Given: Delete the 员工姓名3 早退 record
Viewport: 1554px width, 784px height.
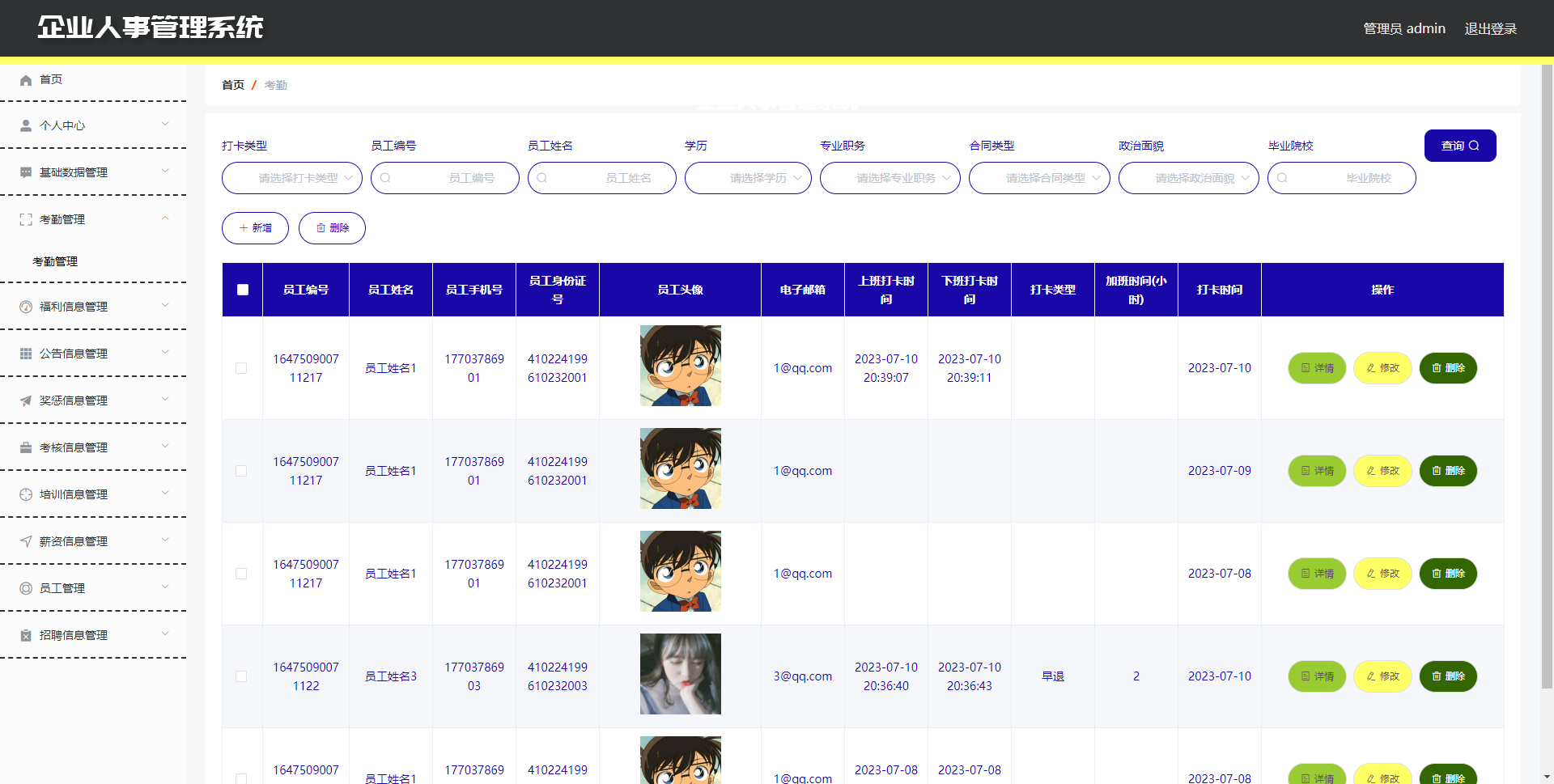Looking at the screenshot, I should [1448, 676].
